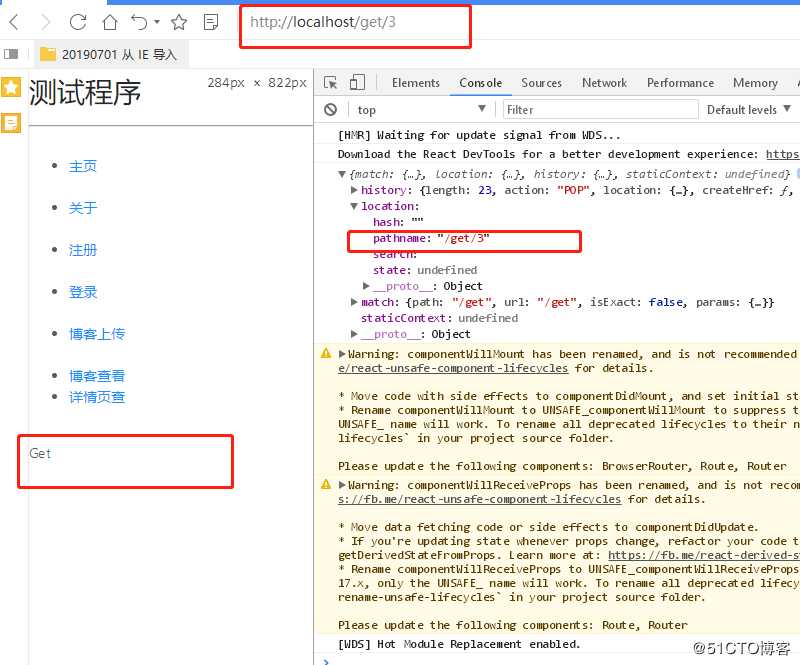Screen dimensions: 800x665
Task: Click the [WDS] Hot Module Replacement message
Action: [x=459, y=644]
